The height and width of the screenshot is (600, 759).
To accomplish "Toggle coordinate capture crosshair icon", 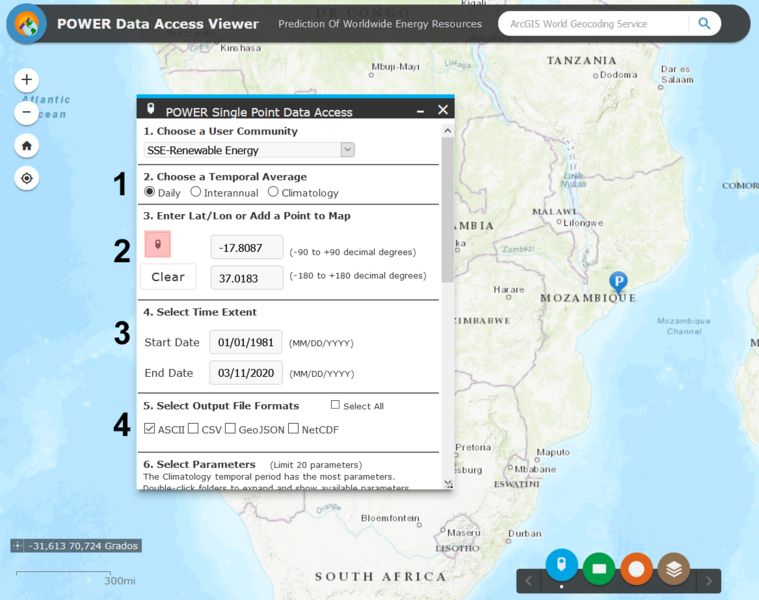I will [17, 546].
